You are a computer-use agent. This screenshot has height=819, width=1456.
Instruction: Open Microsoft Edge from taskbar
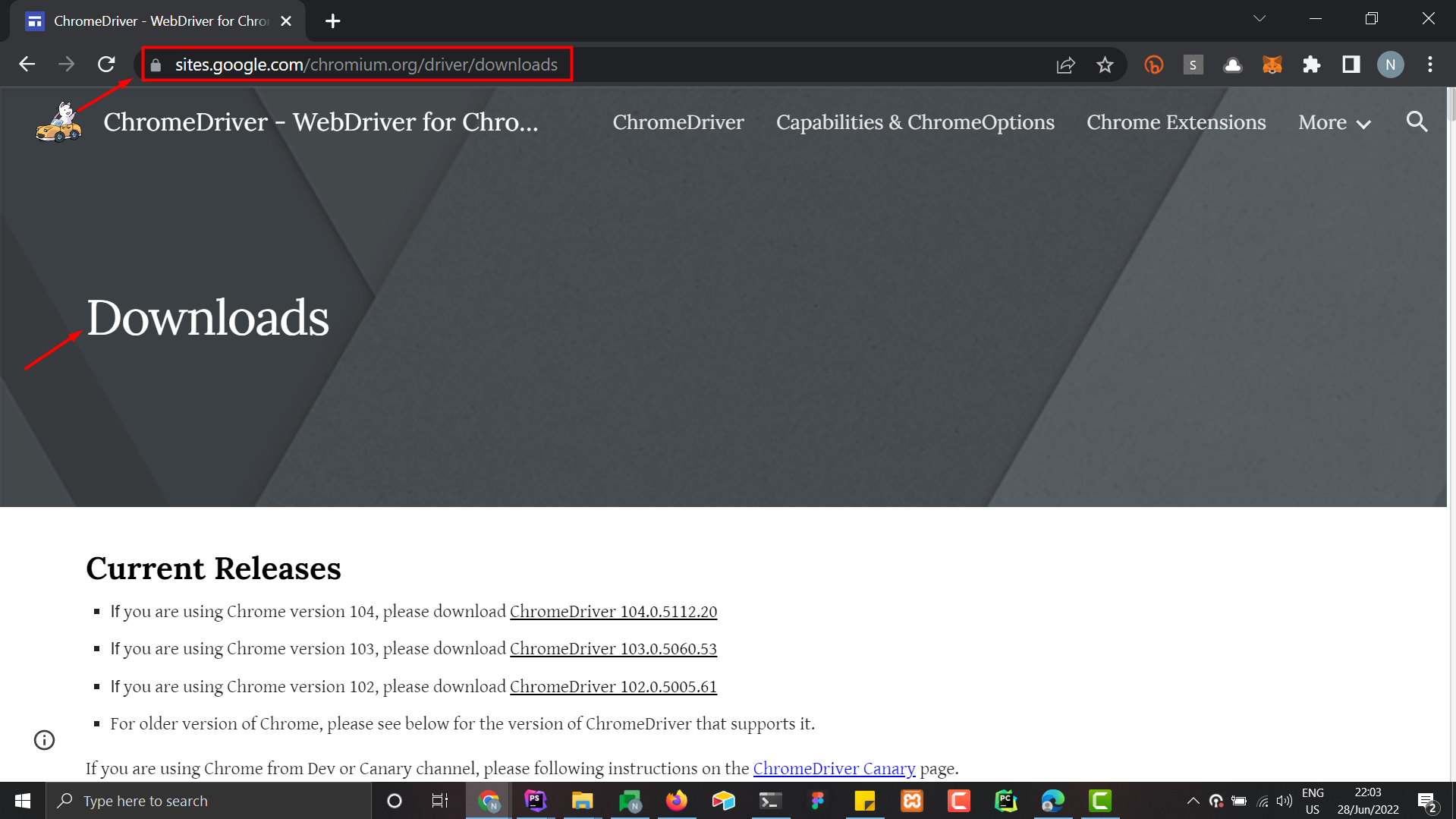point(1053,801)
